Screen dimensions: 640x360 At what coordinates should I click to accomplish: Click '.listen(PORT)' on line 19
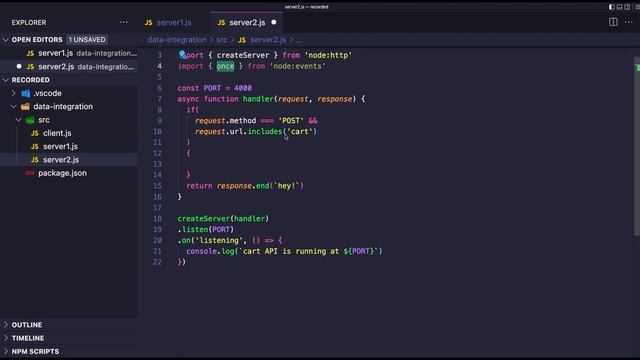[206, 229]
